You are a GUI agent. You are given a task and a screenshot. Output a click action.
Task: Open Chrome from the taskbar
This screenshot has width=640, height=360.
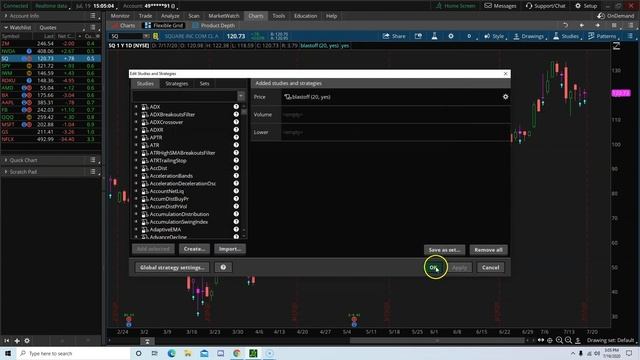coord(237,353)
